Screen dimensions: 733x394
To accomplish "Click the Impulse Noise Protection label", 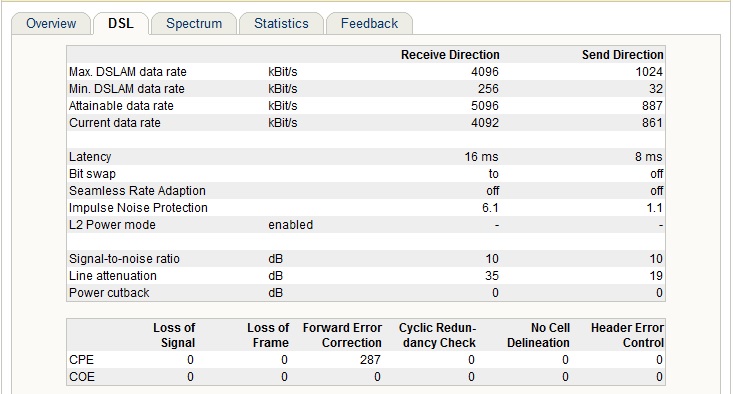I will click(138, 208).
